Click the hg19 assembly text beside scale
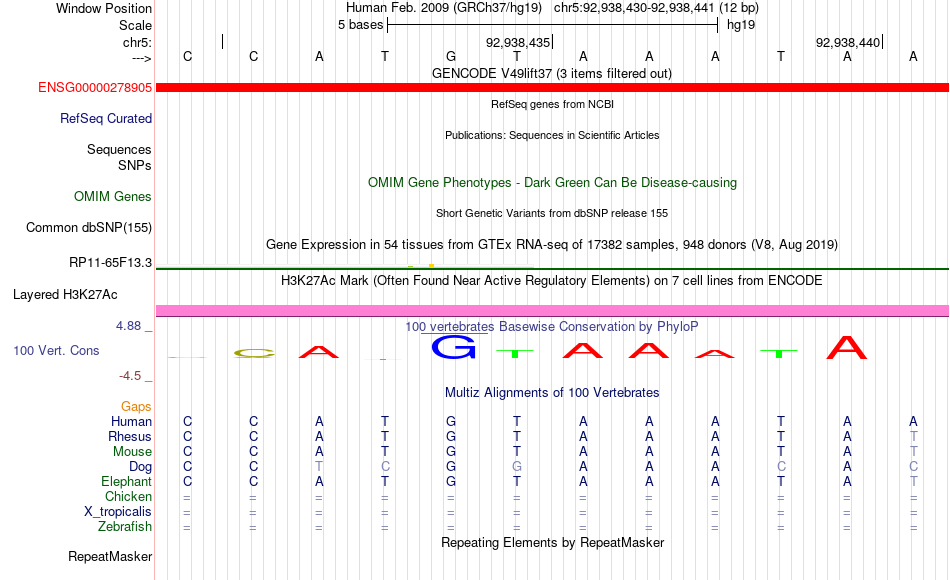This screenshot has width=950, height=580. (x=741, y=25)
